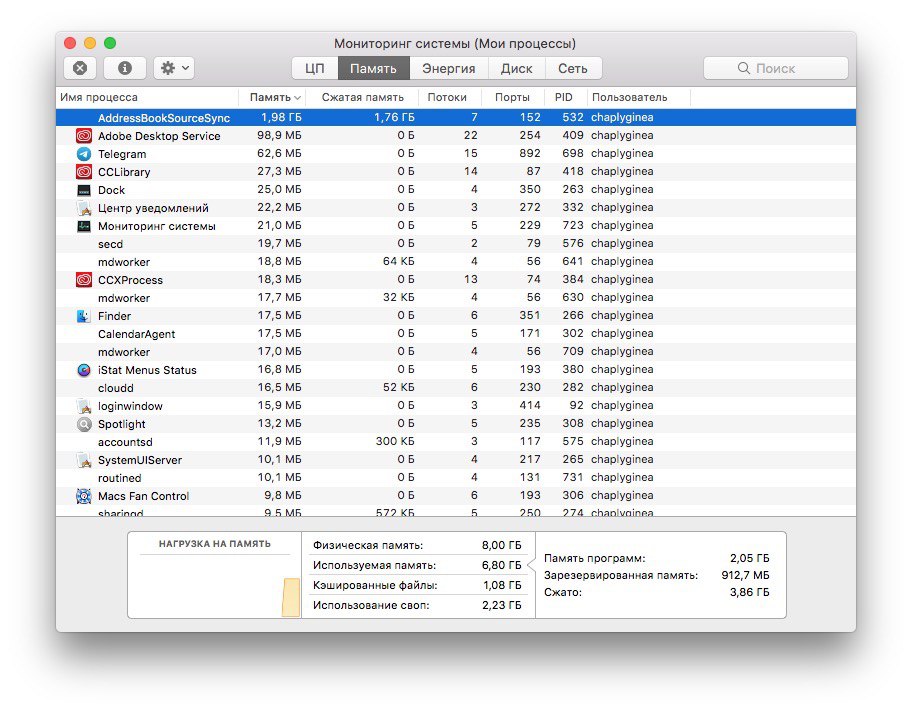Select the Память tab
Screen dimensions: 912x712
pos(373,68)
